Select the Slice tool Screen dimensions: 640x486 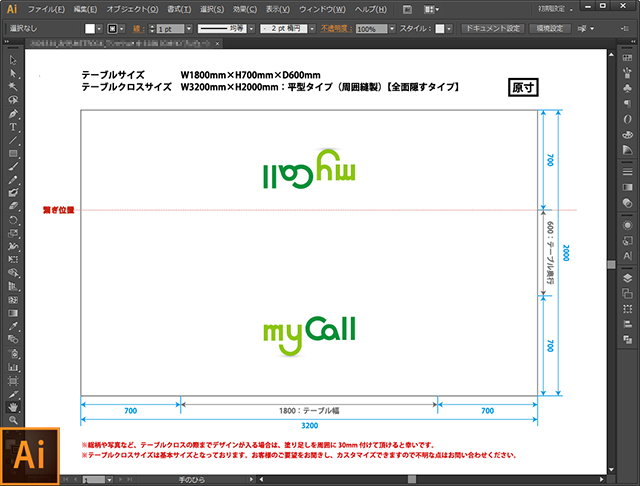(13, 394)
